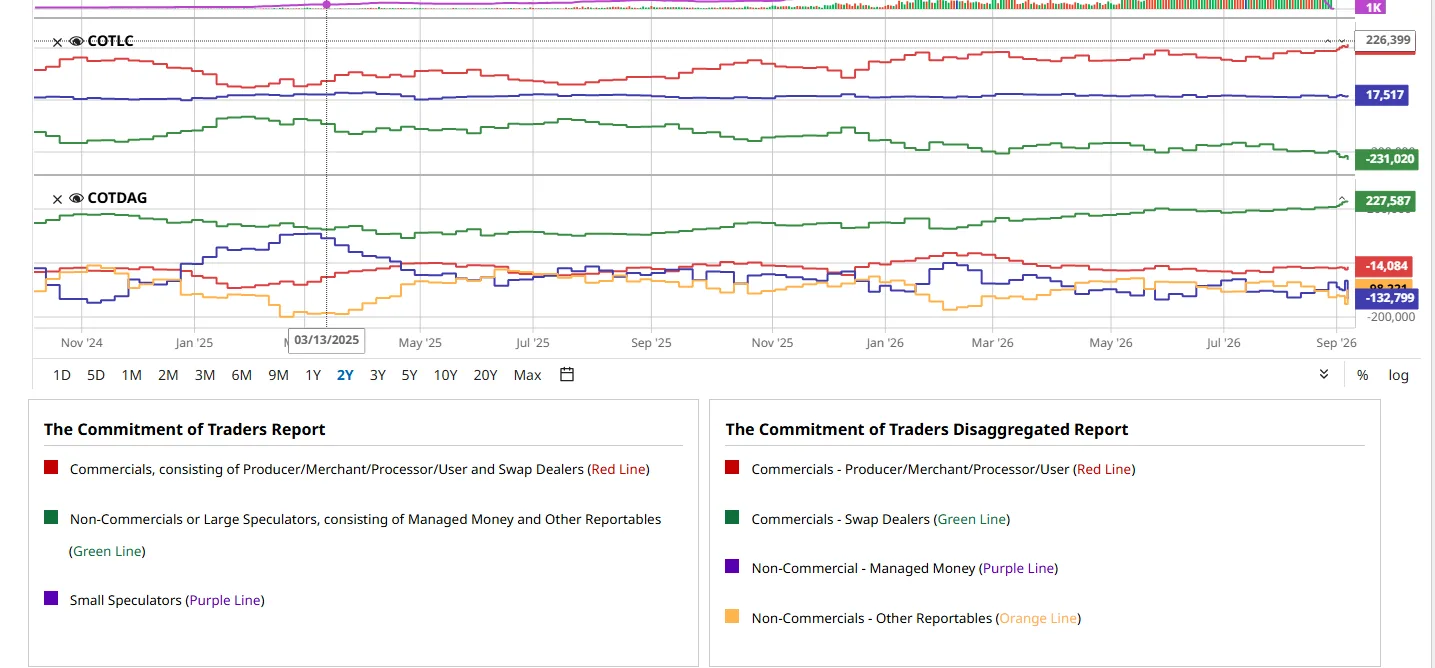Click the 227,587 value label
Image resolution: width=1435 pixels, height=668 pixels.
[x=1384, y=201]
